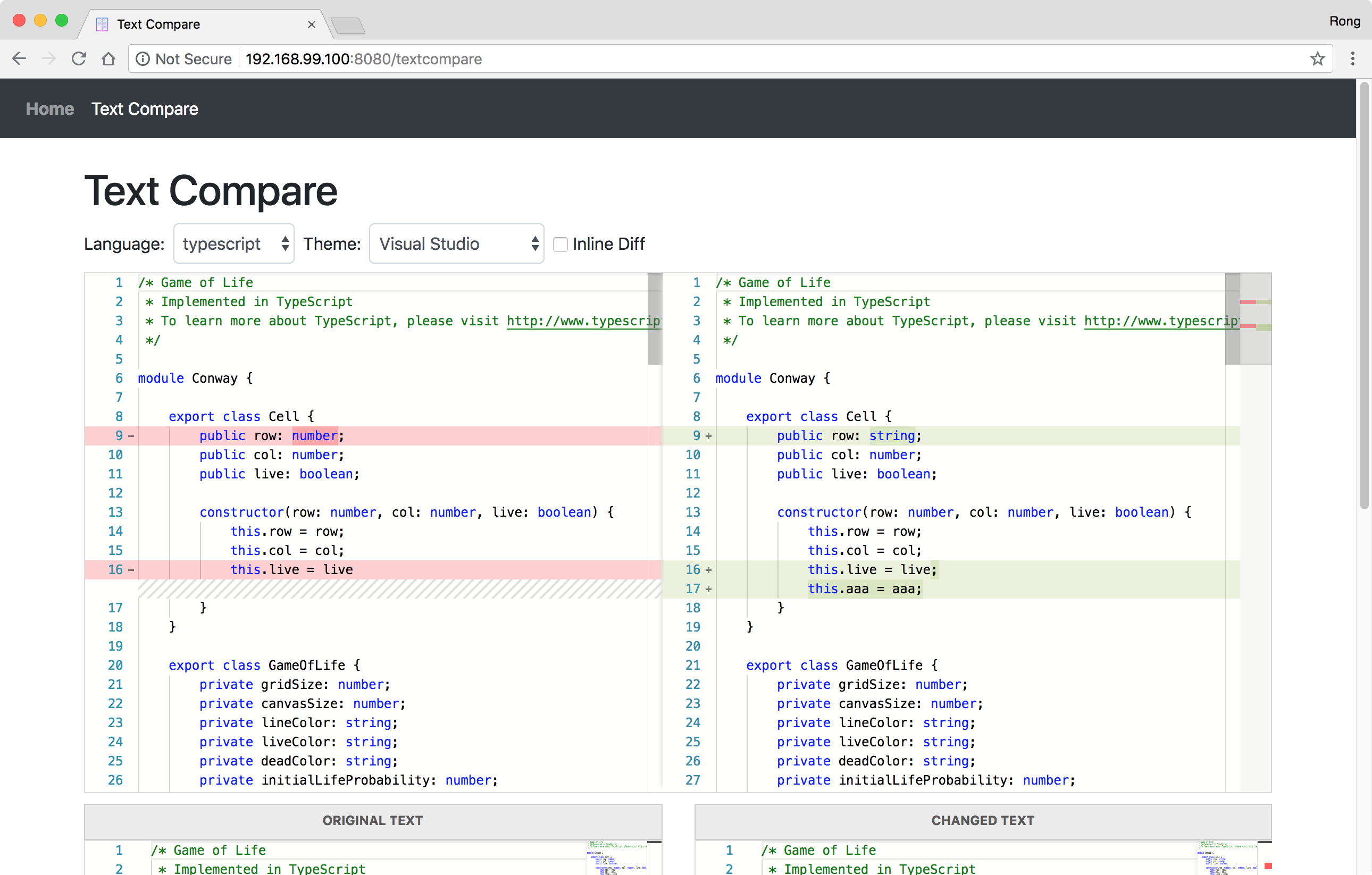The height and width of the screenshot is (875, 1372).
Task: Click 'private gridSize: number;' in original pane
Action: click(x=295, y=685)
